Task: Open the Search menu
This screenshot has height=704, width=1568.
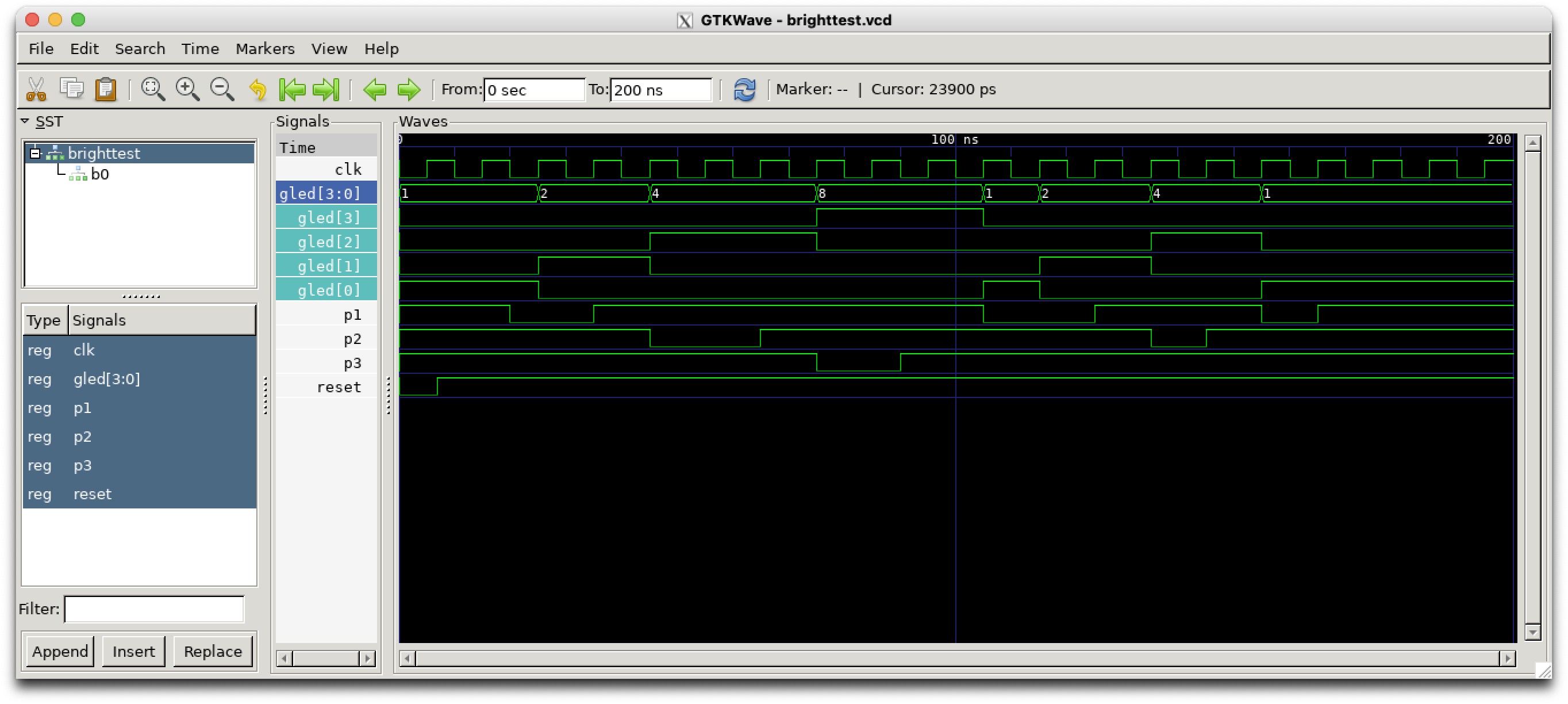Action: click(x=140, y=49)
